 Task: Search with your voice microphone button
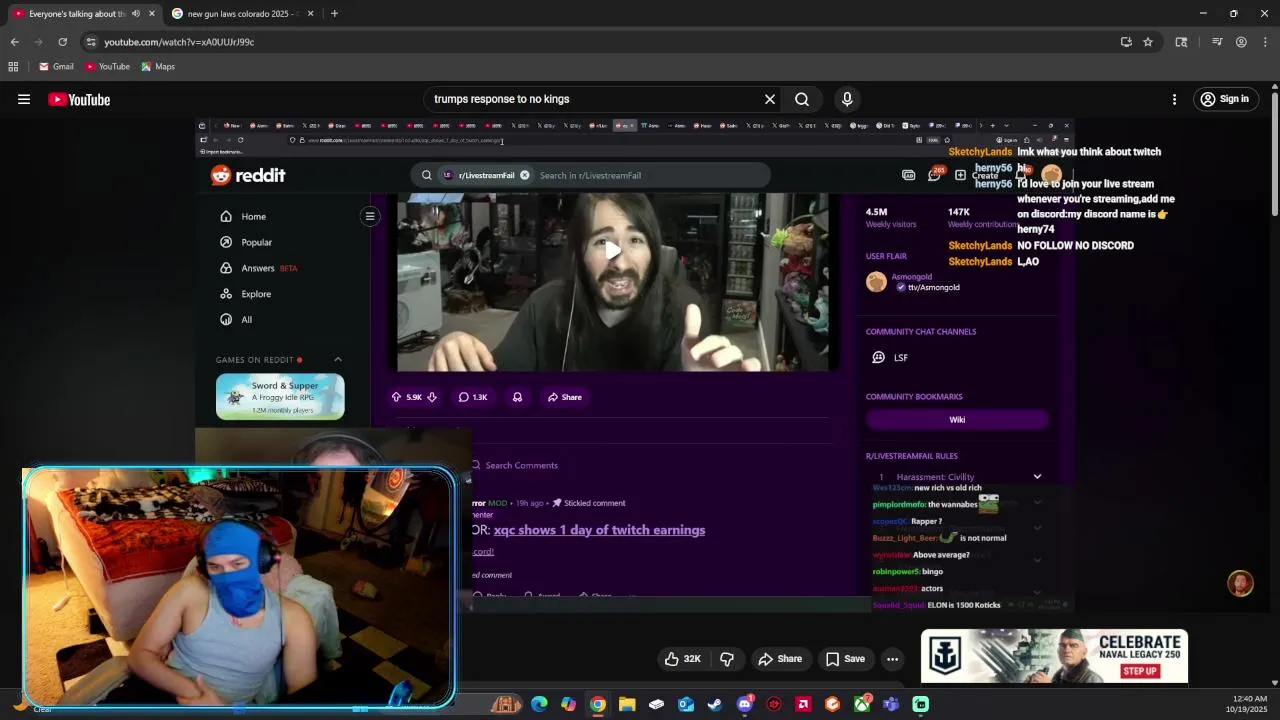pos(847,99)
